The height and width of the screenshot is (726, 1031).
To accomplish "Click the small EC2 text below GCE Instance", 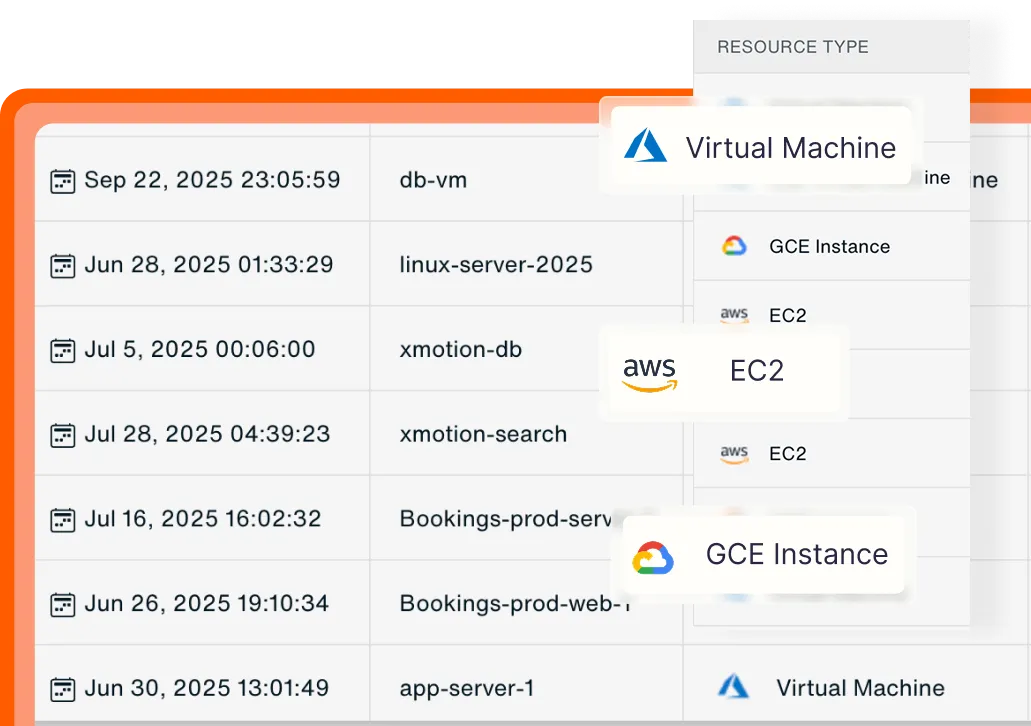I will click(x=788, y=316).
